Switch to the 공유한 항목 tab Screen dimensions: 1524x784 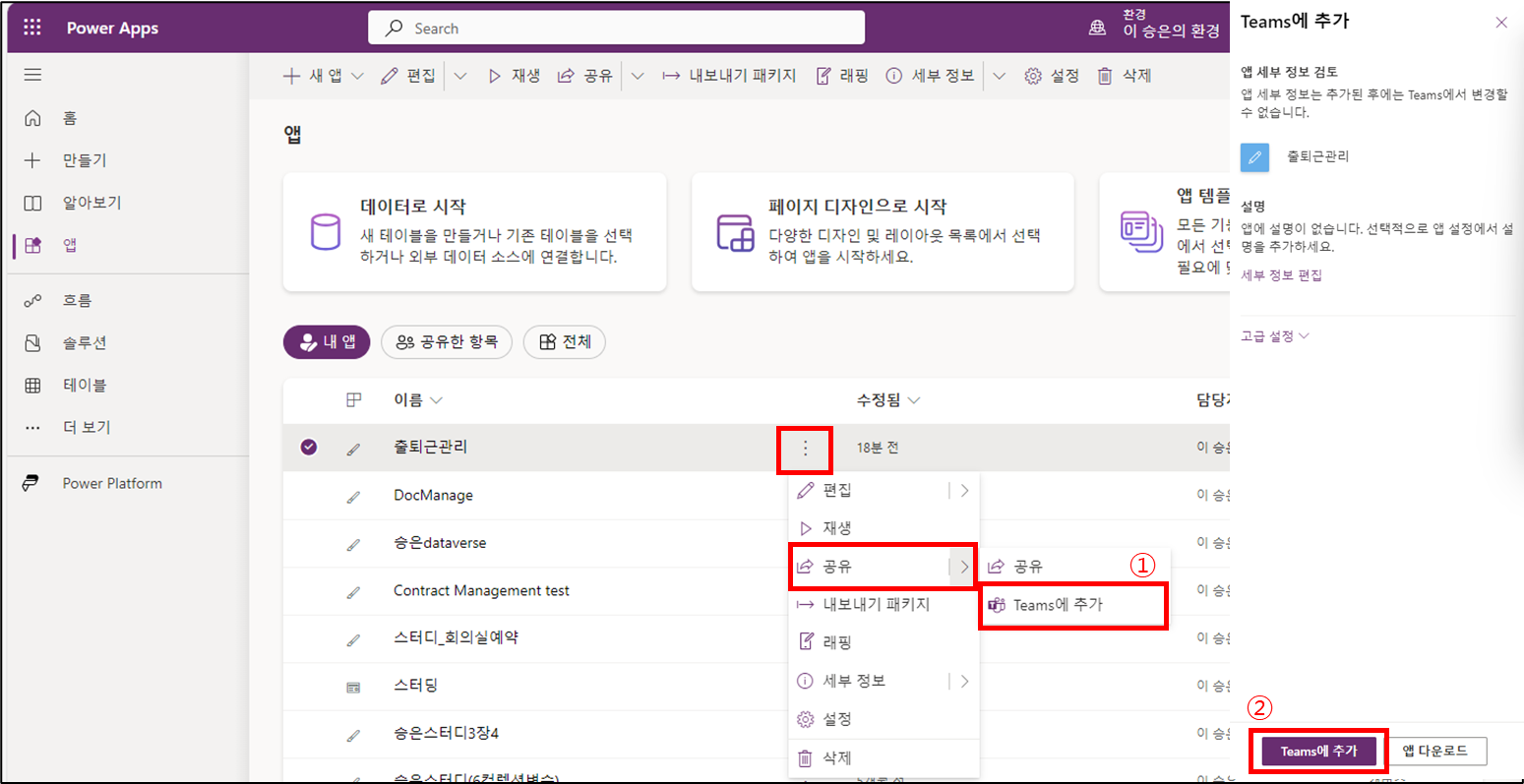[447, 342]
